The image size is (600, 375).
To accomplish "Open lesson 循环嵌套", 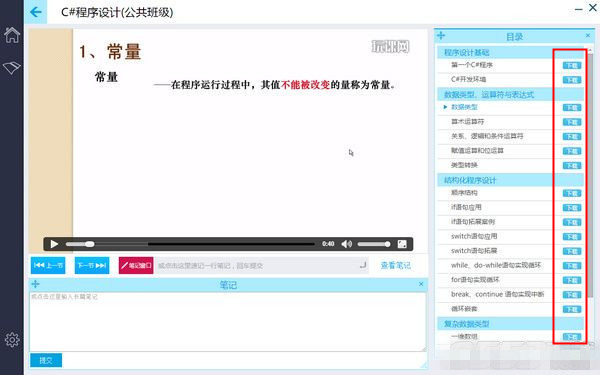I will (464, 308).
